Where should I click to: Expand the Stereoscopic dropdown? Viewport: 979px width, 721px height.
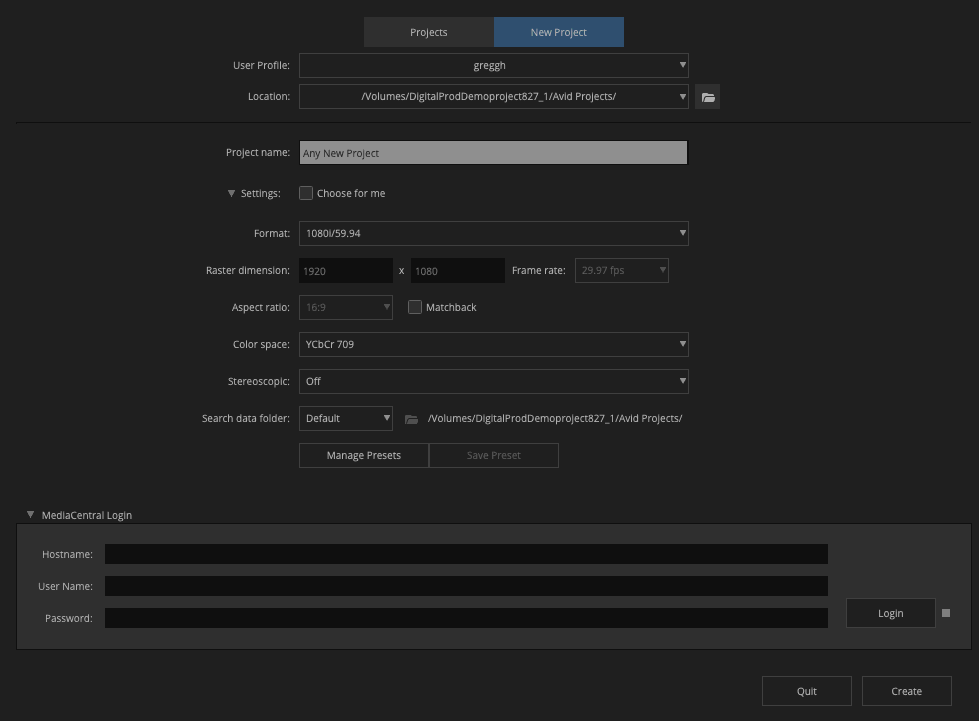[493, 381]
